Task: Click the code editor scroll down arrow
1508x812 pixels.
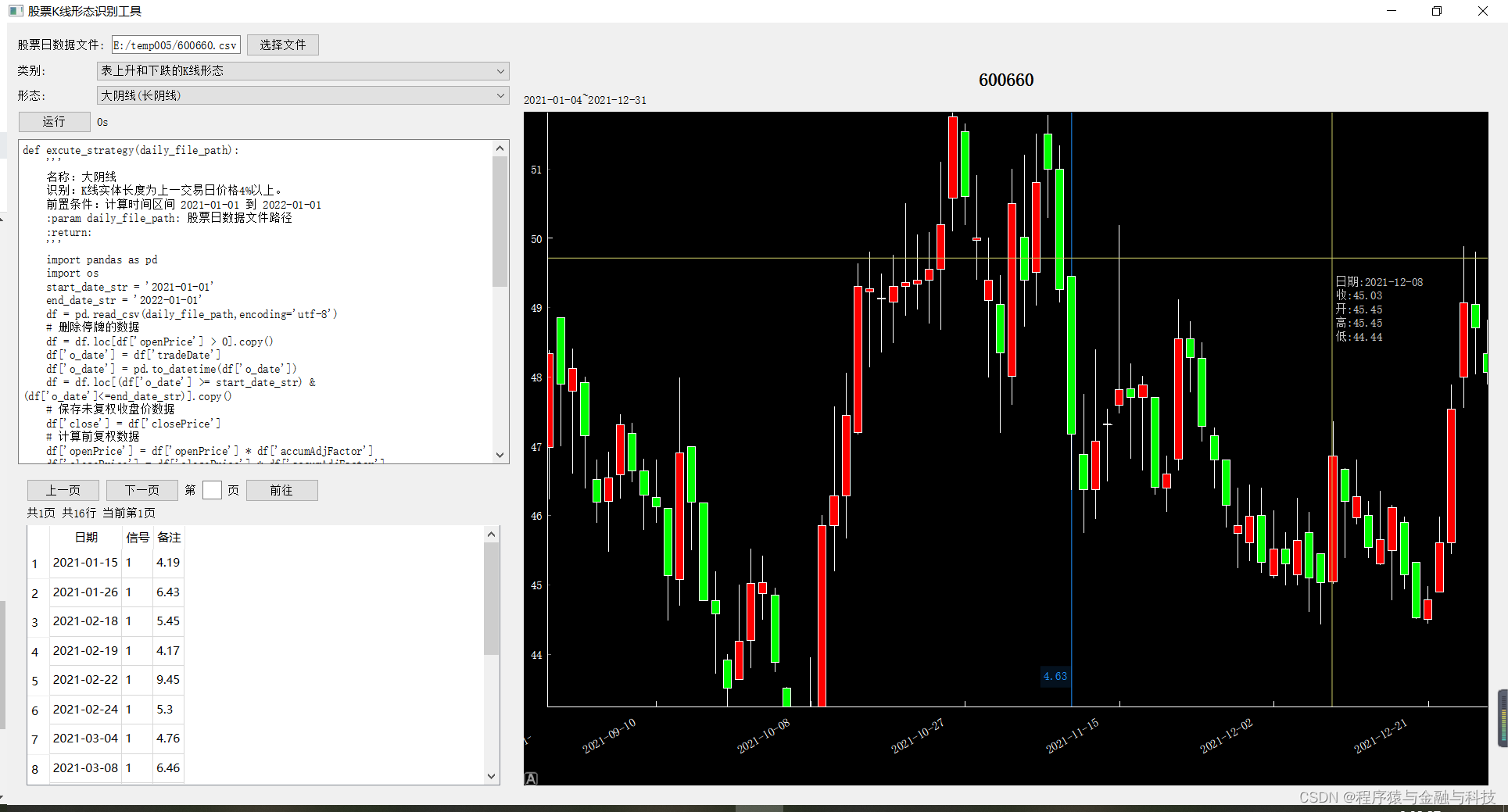Action: [x=500, y=455]
